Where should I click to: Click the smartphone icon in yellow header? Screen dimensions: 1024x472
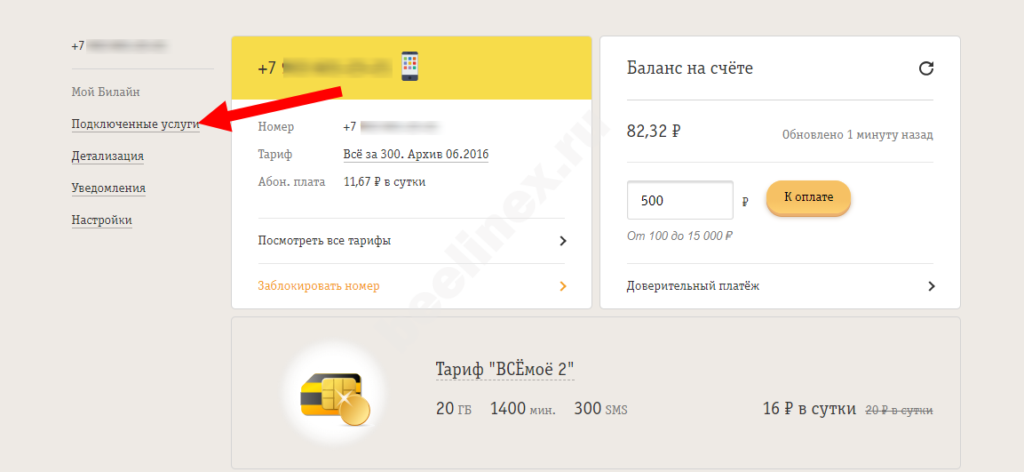click(409, 67)
